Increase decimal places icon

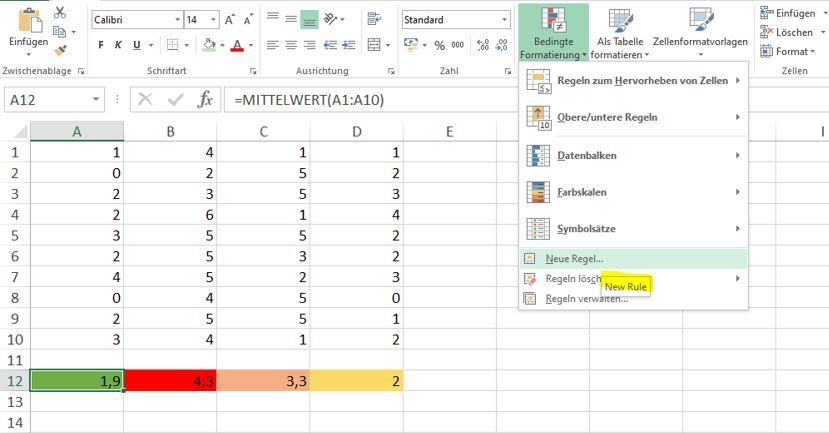point(483,45)
